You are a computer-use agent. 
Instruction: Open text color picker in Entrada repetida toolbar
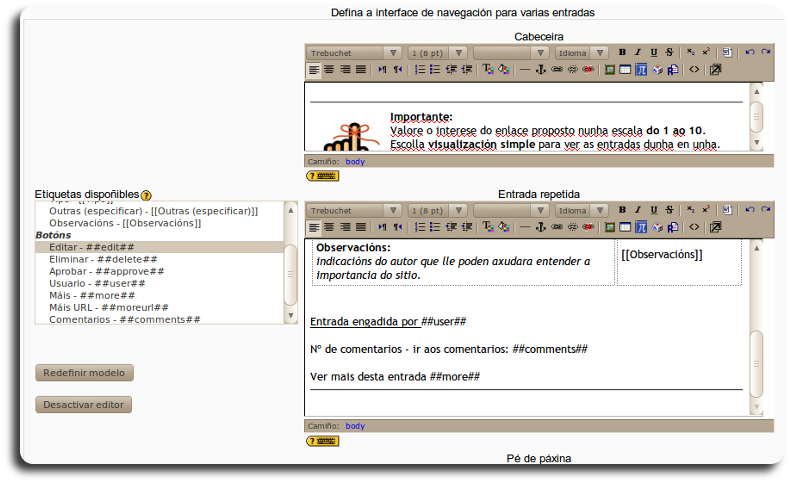click(488, 227)
